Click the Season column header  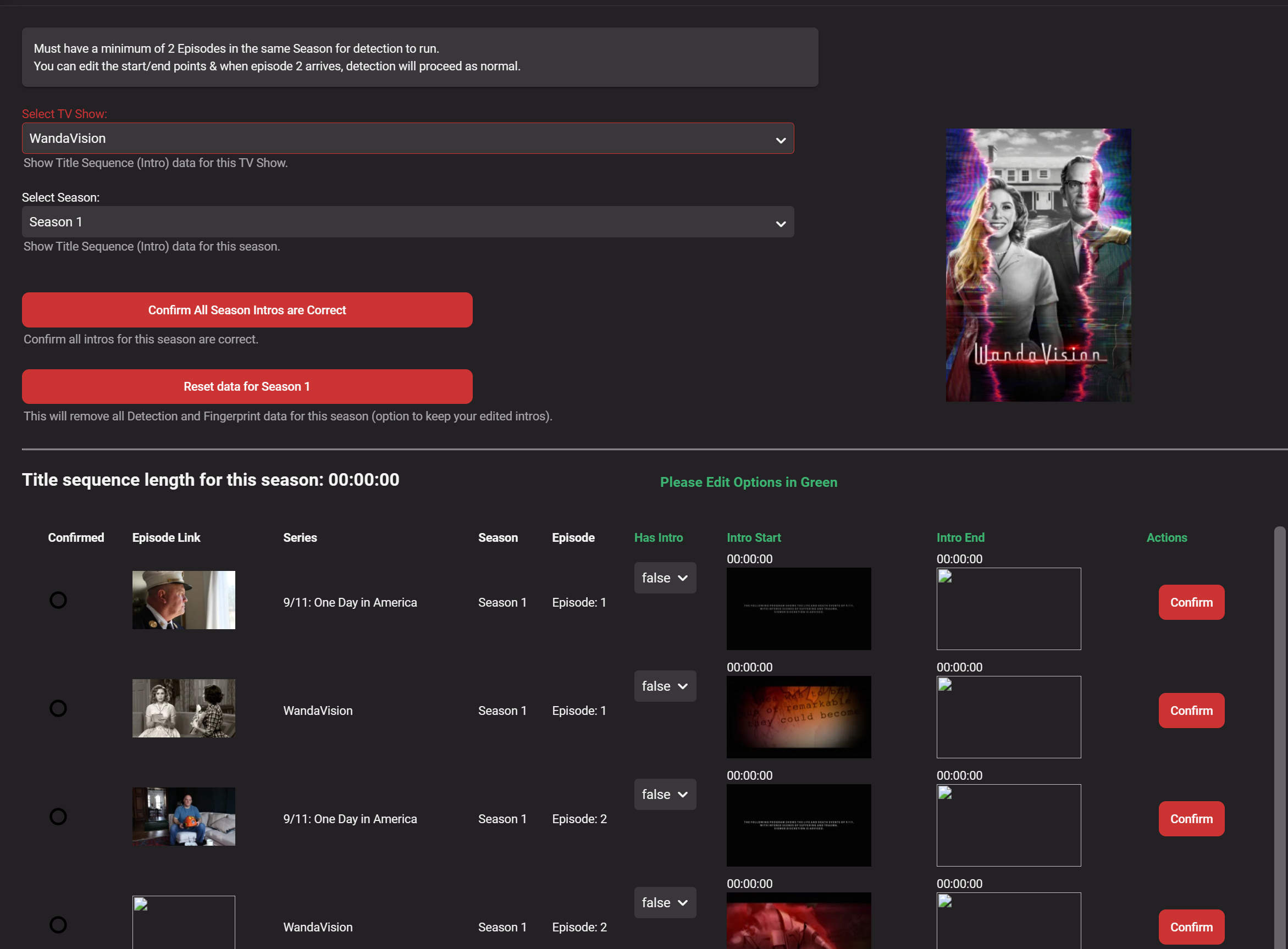click(497, 537)
